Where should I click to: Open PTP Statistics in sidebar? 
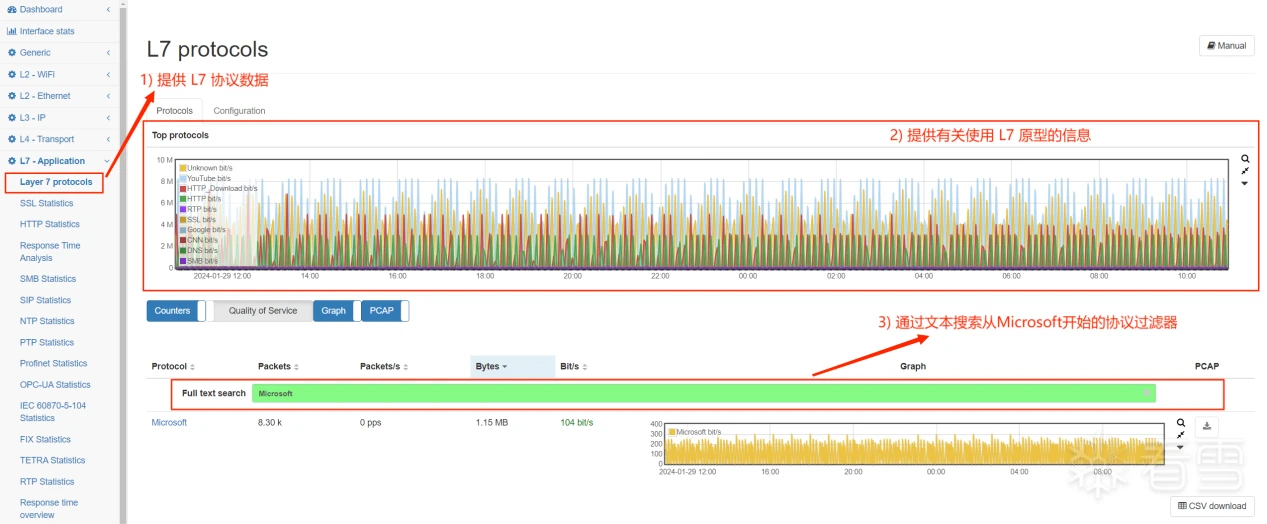pyautogui.click(x=47, y=342)
